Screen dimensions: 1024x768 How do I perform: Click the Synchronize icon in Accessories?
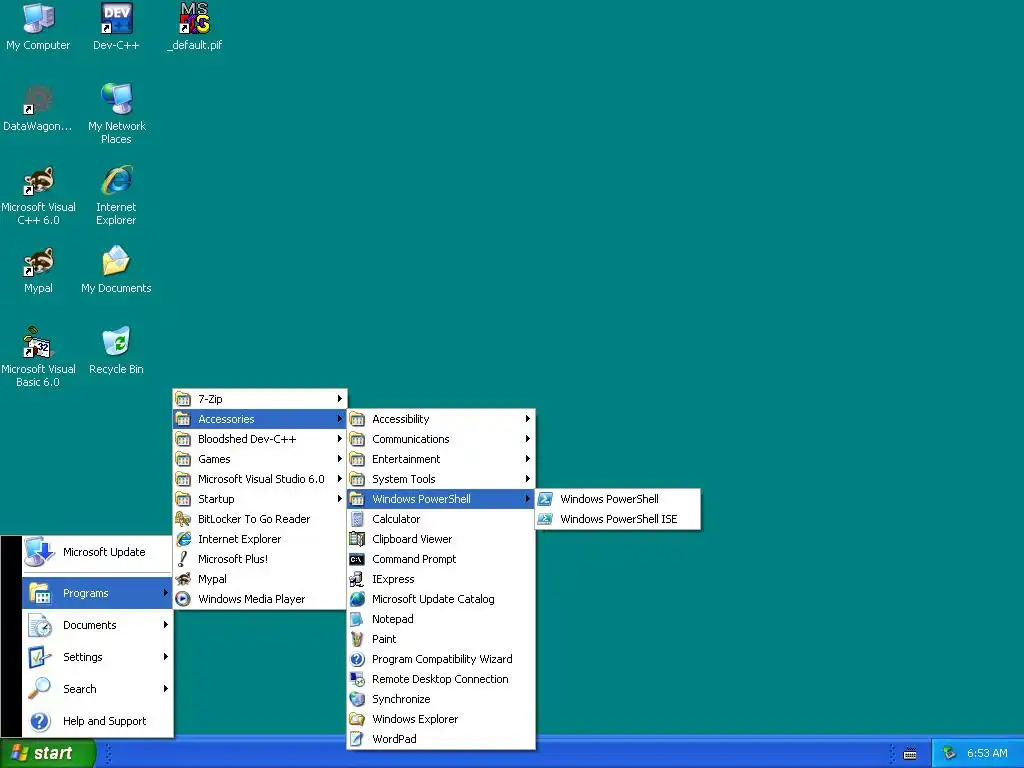tap(357, 699)
